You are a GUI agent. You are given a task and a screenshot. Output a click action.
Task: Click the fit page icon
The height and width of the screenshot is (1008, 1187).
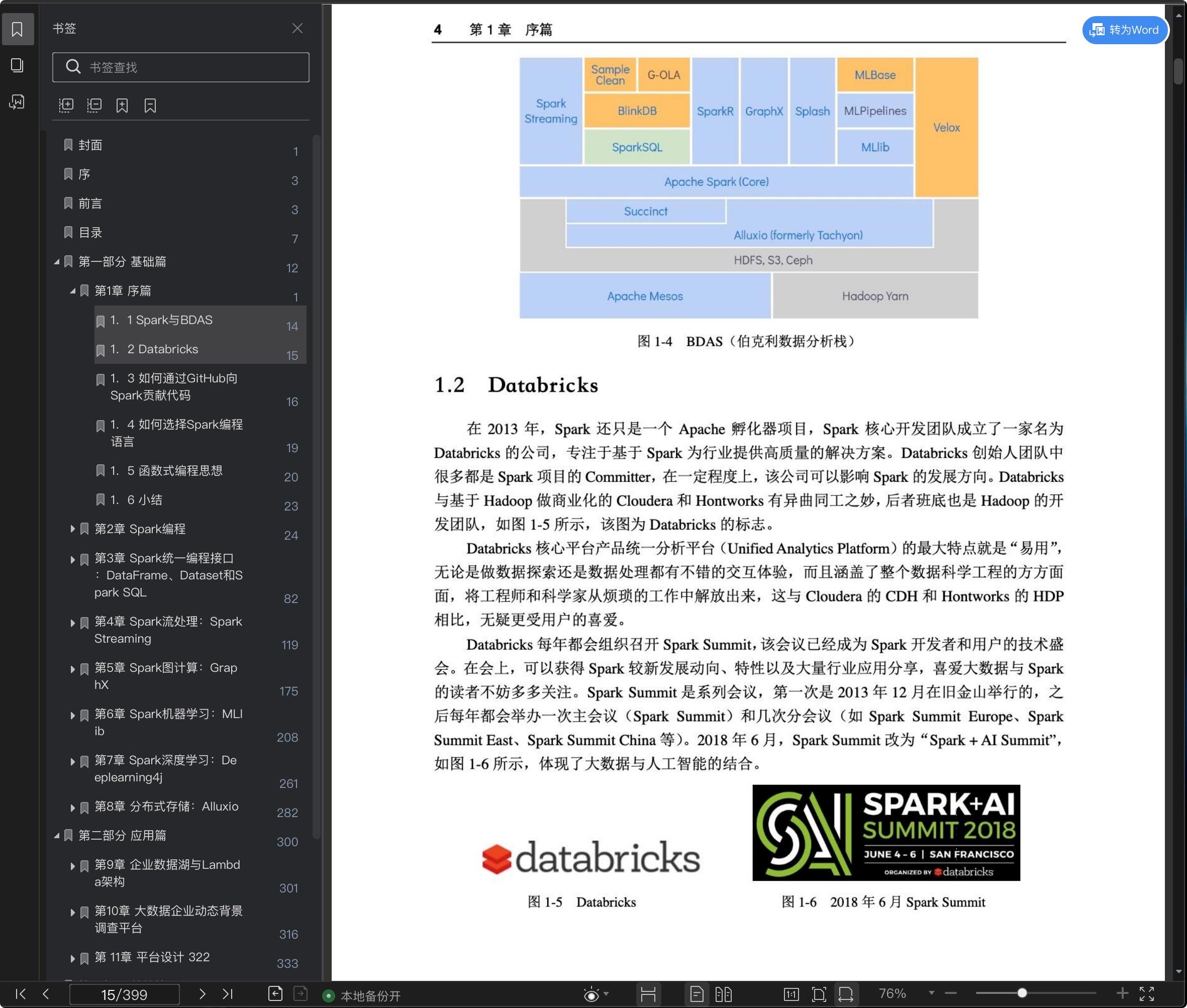click(x=818, y=994)
